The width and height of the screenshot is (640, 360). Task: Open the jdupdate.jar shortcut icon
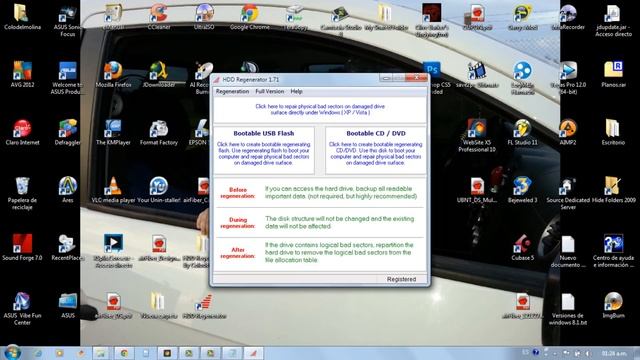(x=613, y=20)
